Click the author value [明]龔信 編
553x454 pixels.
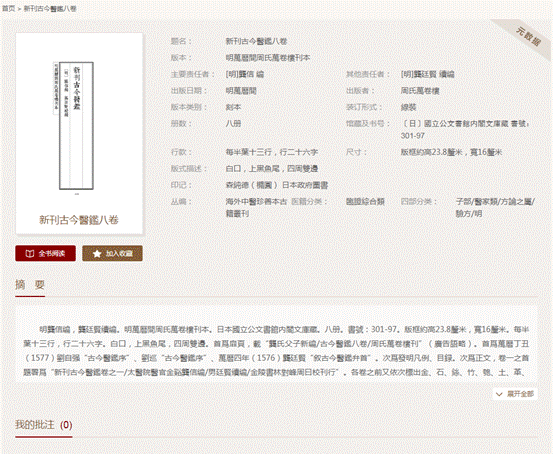[245, 74]
